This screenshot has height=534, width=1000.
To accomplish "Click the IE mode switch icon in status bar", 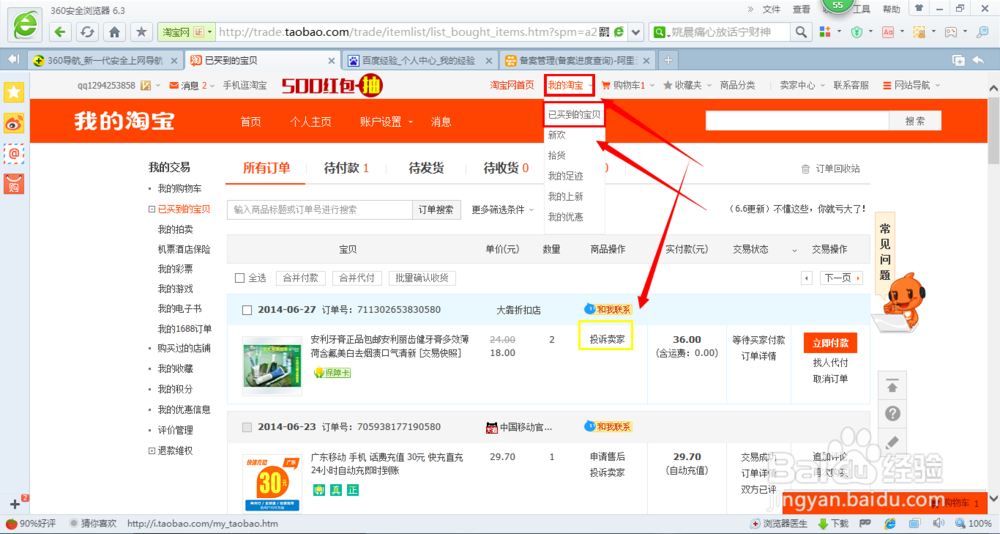I will [x=890, y=523].
